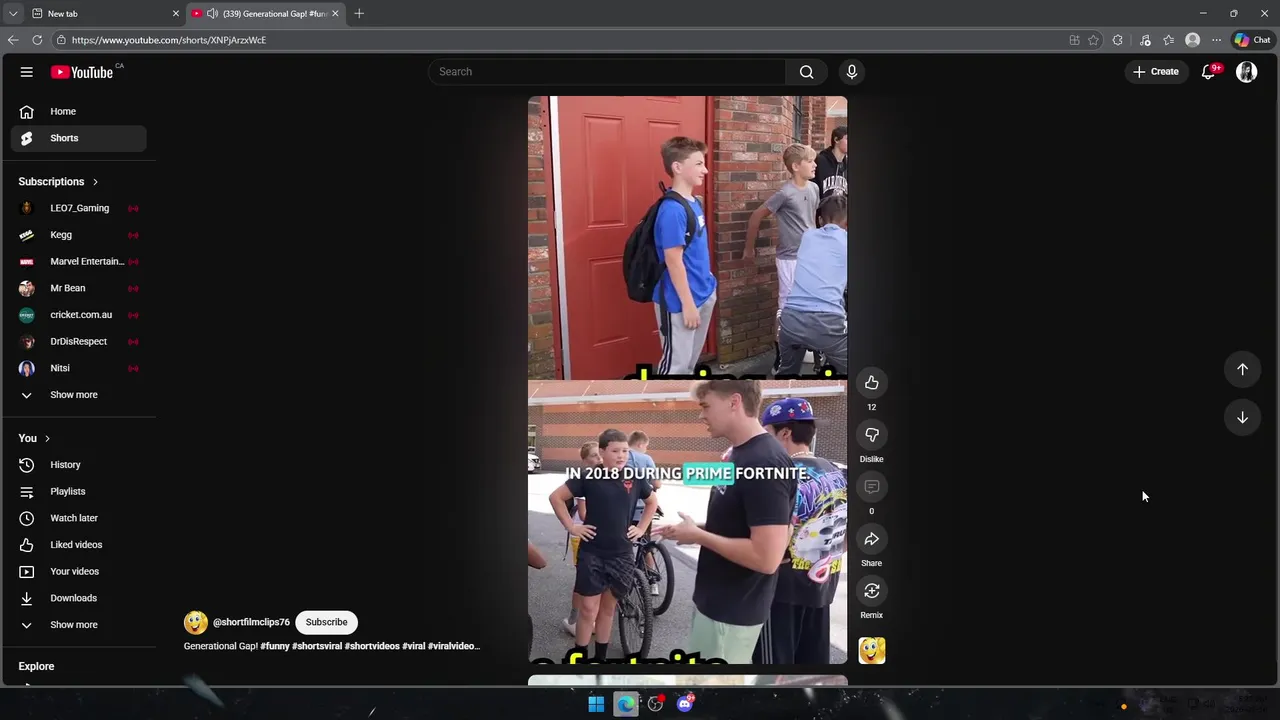This screenshot has width=1280, height=720.
Task: Subscribe to shortfilmclips76
Action: coord(326,622)
